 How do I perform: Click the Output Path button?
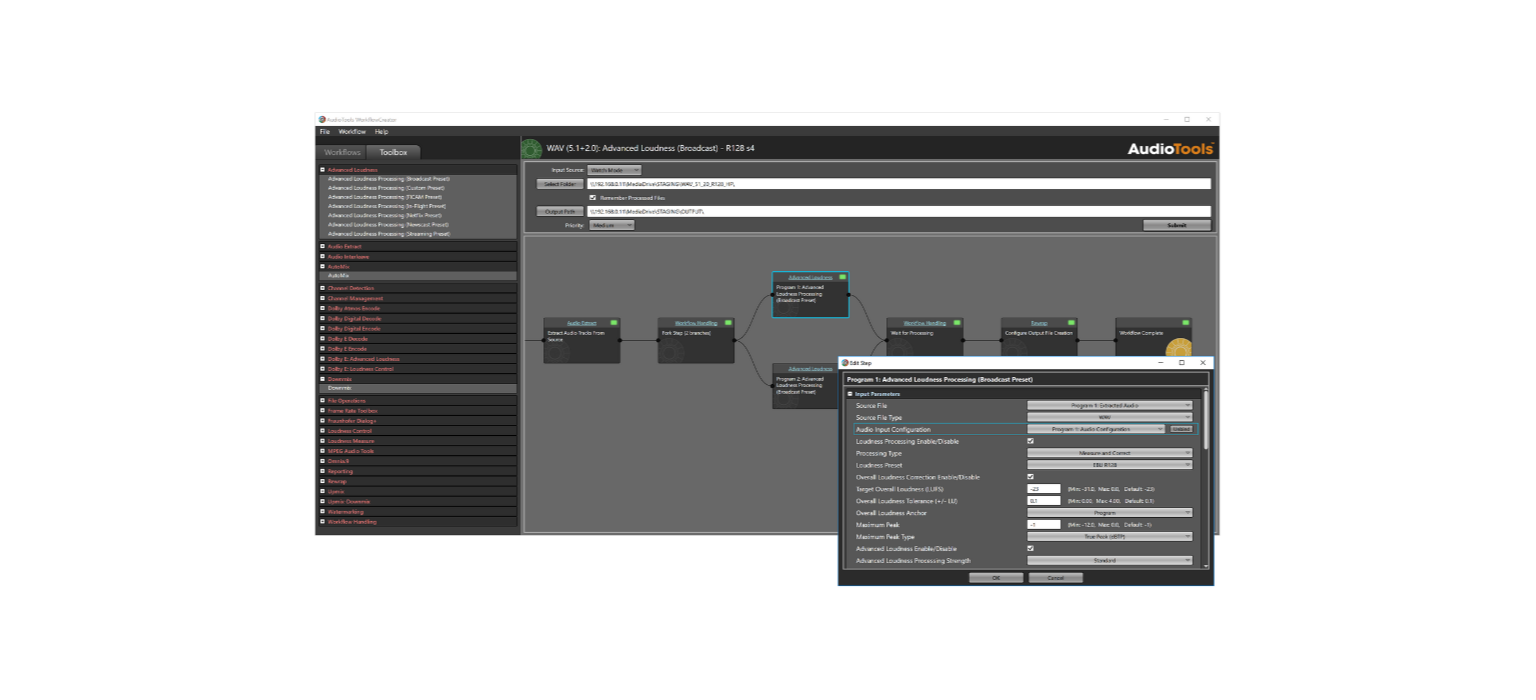coord(560,211)
